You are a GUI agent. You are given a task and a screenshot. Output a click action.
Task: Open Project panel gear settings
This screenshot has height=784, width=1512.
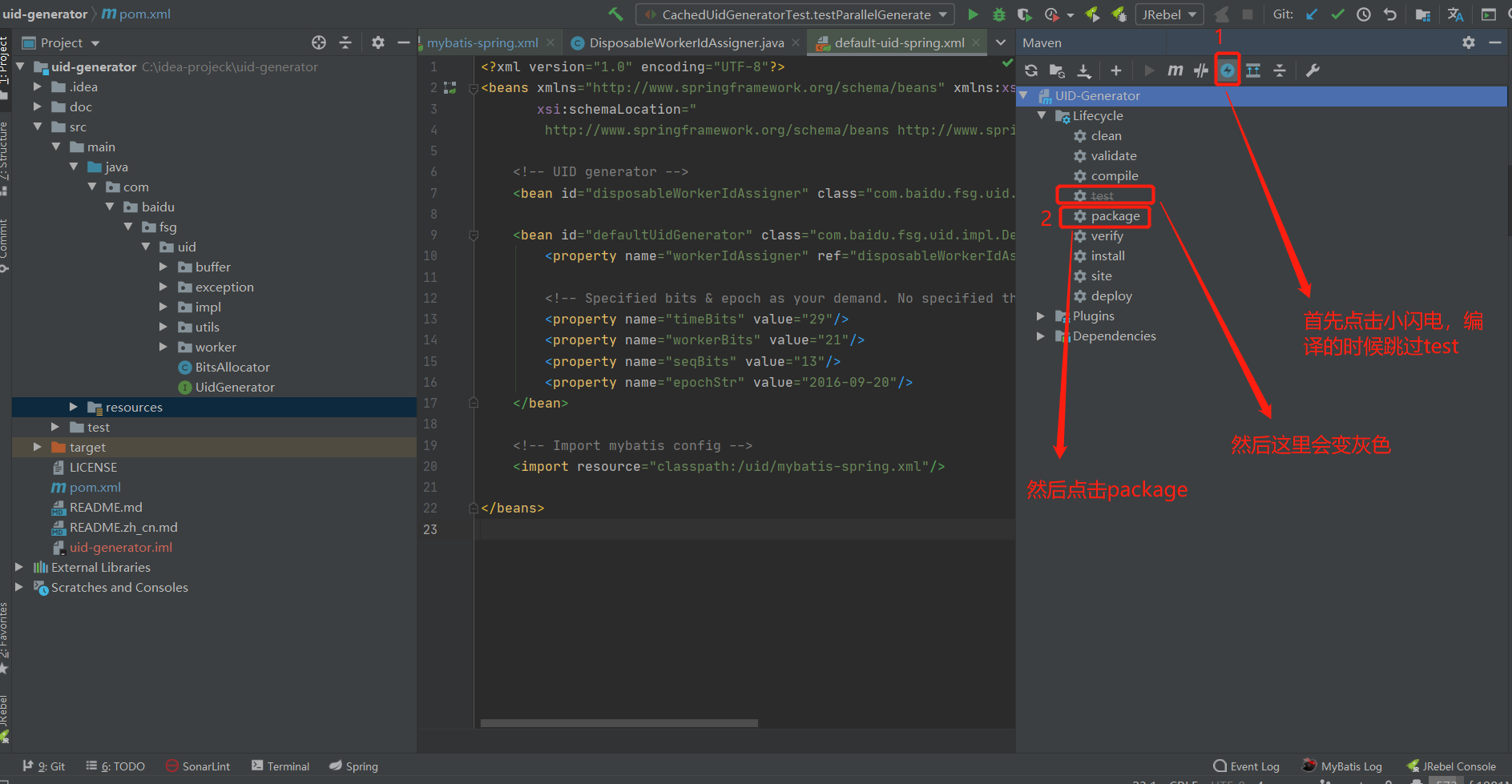(x=378, y=42)
